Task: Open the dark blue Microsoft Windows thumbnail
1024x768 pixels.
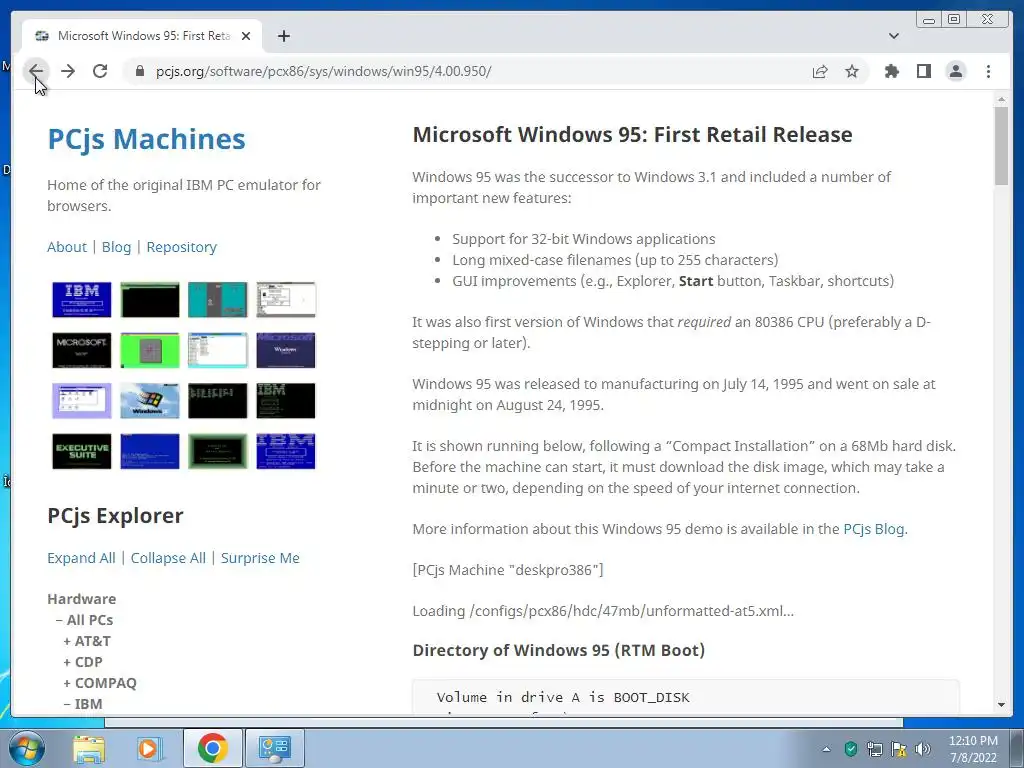Action: pos(286,350)
